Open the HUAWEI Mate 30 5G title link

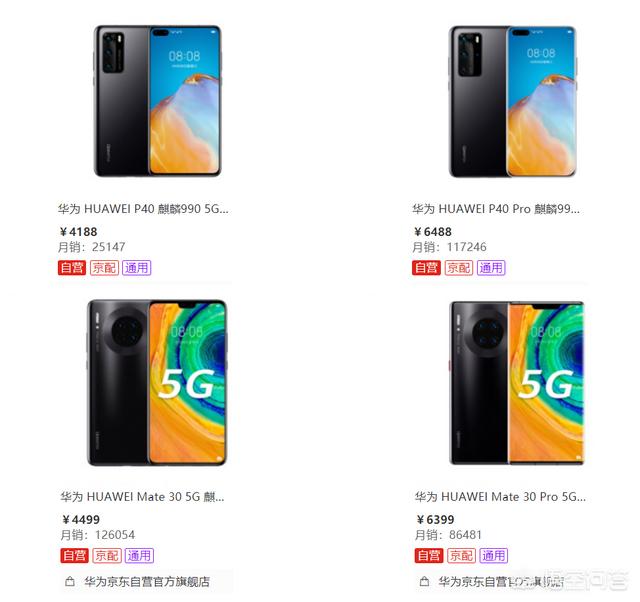[142, 497]
